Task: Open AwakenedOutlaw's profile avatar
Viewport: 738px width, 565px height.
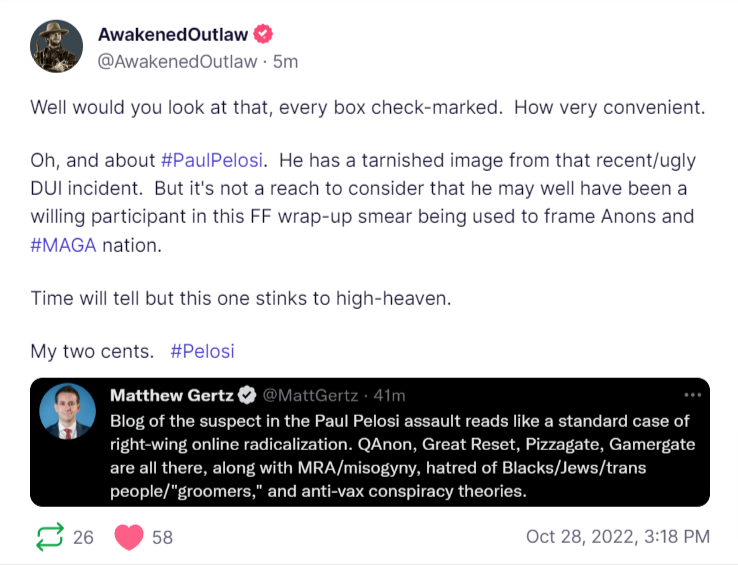Action: [56, 46]
